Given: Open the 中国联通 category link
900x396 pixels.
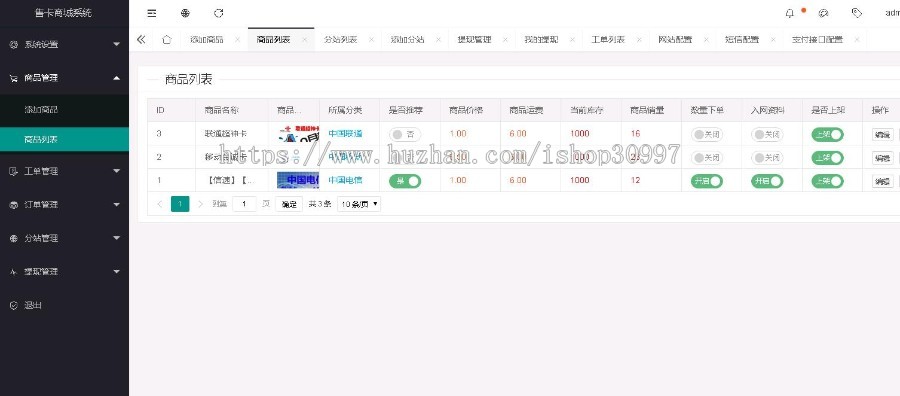Looking at the screenshot, I should (x=346, y=134).
